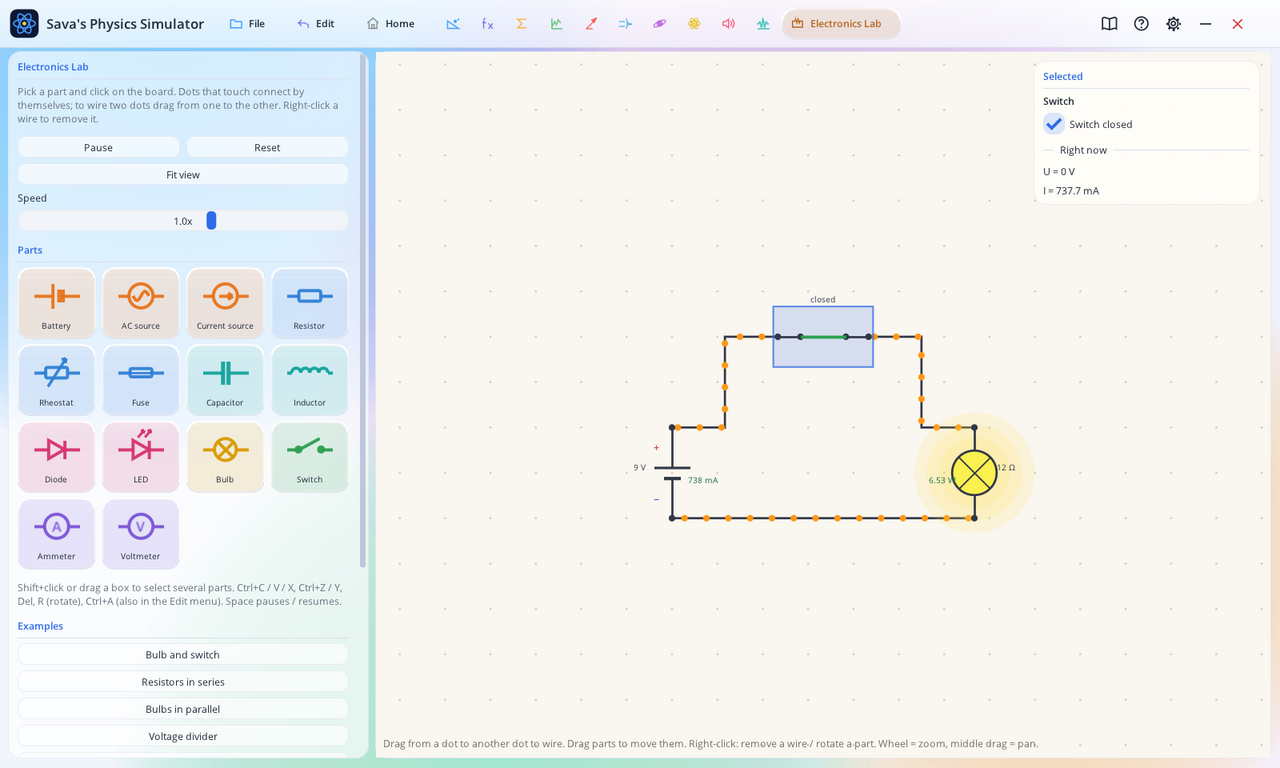Click the left panel vertical scrollbar
This screenshot has width=1280, height=768.
pos(363,310)
